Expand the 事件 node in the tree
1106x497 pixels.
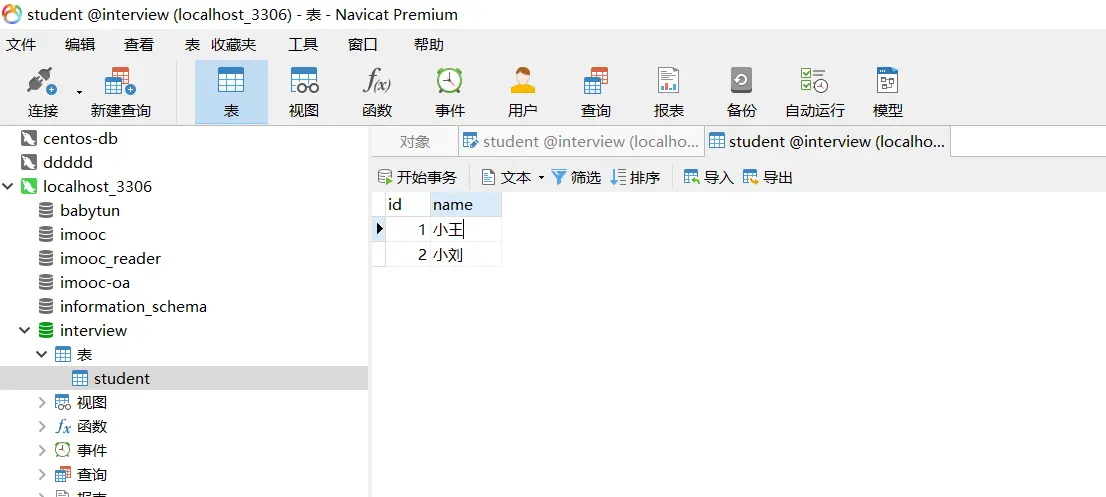[42, 450]
